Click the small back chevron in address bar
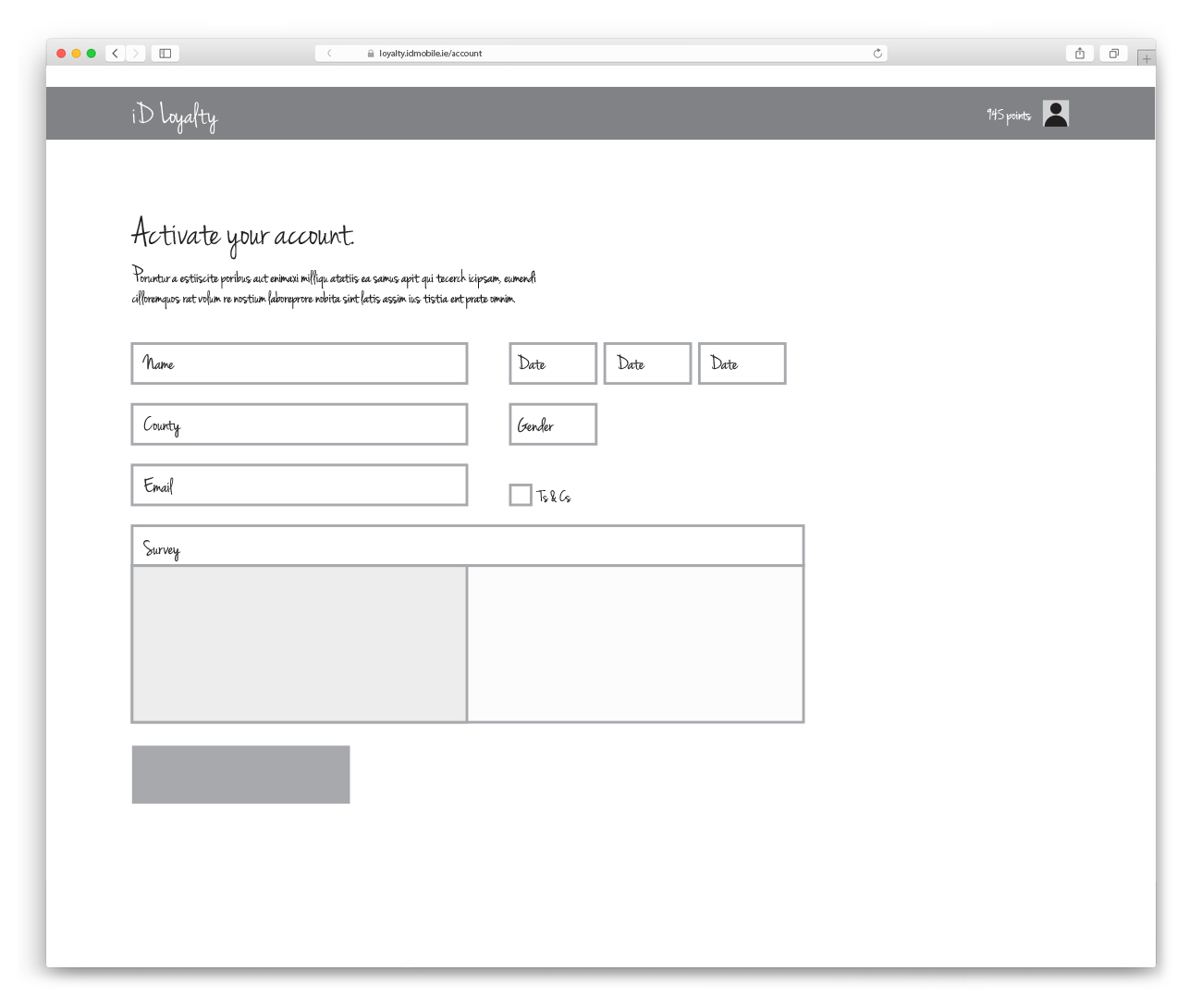Screen dimensions: 1202x1008 click(329, 54)
